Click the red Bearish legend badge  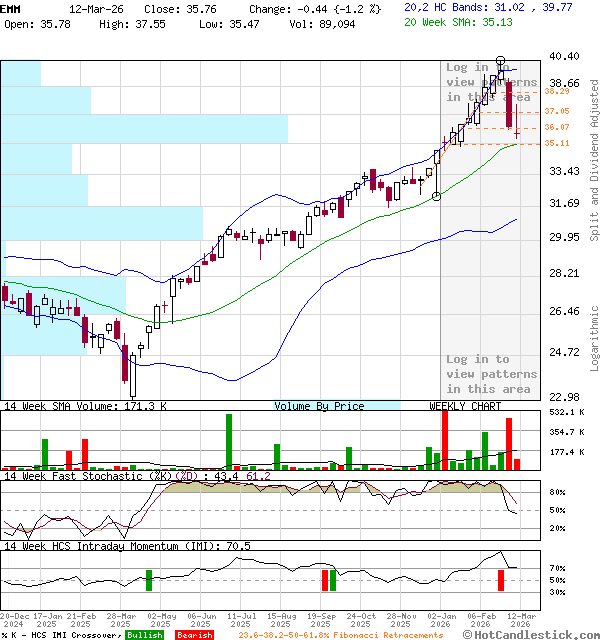tap(194, 635)
